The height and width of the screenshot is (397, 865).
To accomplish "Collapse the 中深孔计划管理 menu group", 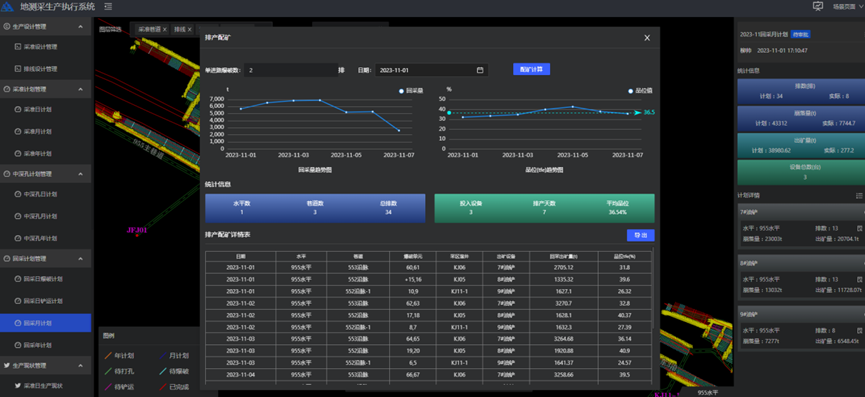I will (81, 174).
